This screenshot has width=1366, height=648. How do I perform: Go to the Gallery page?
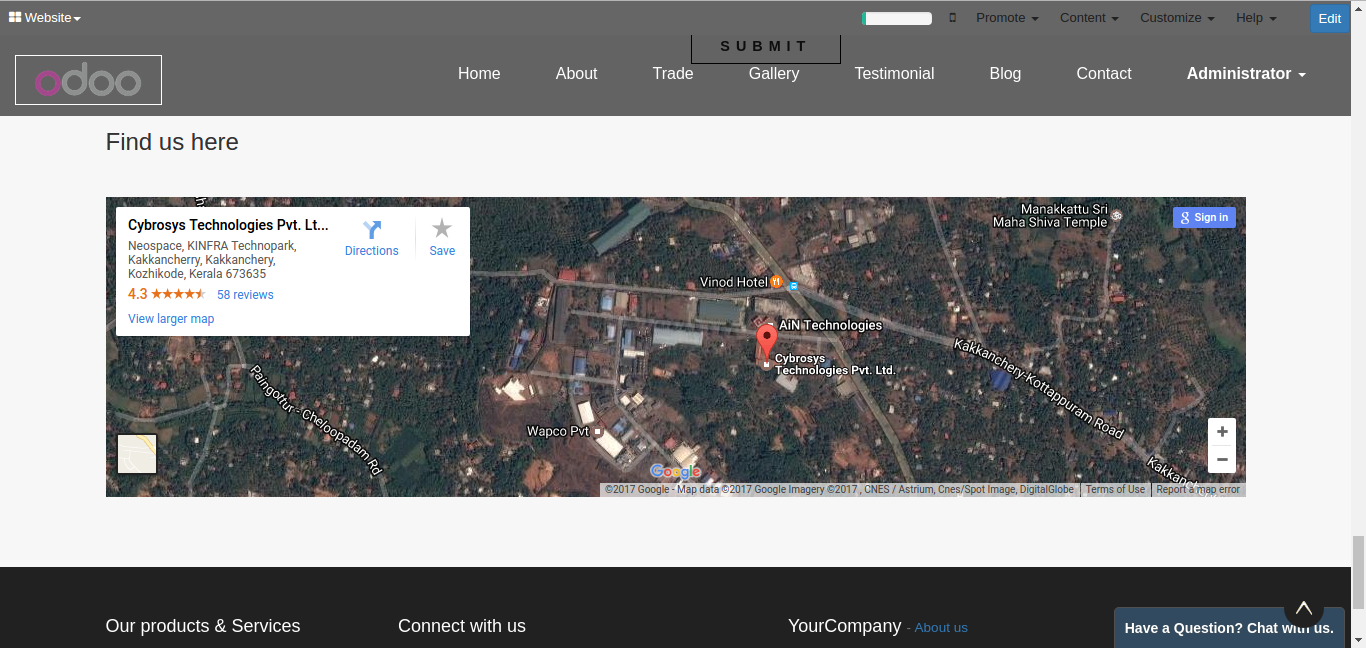tap(773, 74)
